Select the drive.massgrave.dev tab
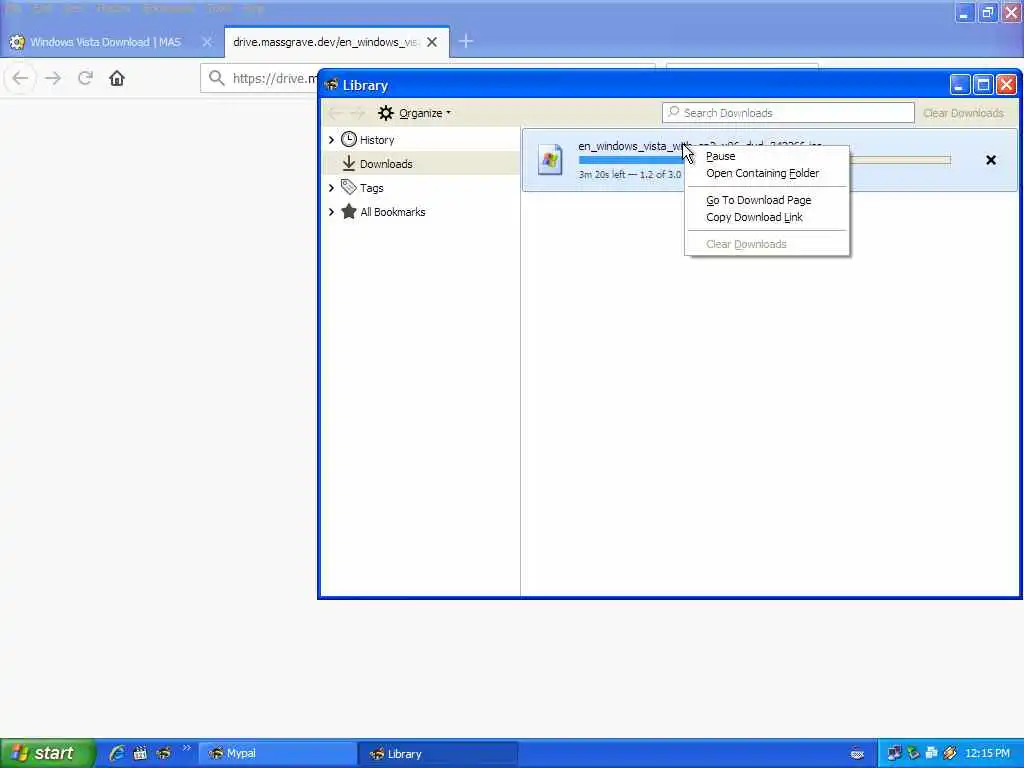Viewport: 1024px width, 768px height. pyautogui.click(x=336, y=42)
